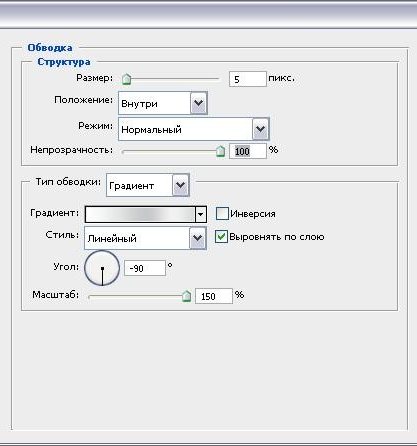Click the Масштаб slider handle
The image size is (417, 446).
pyautogui.click(x=187, y=296)
